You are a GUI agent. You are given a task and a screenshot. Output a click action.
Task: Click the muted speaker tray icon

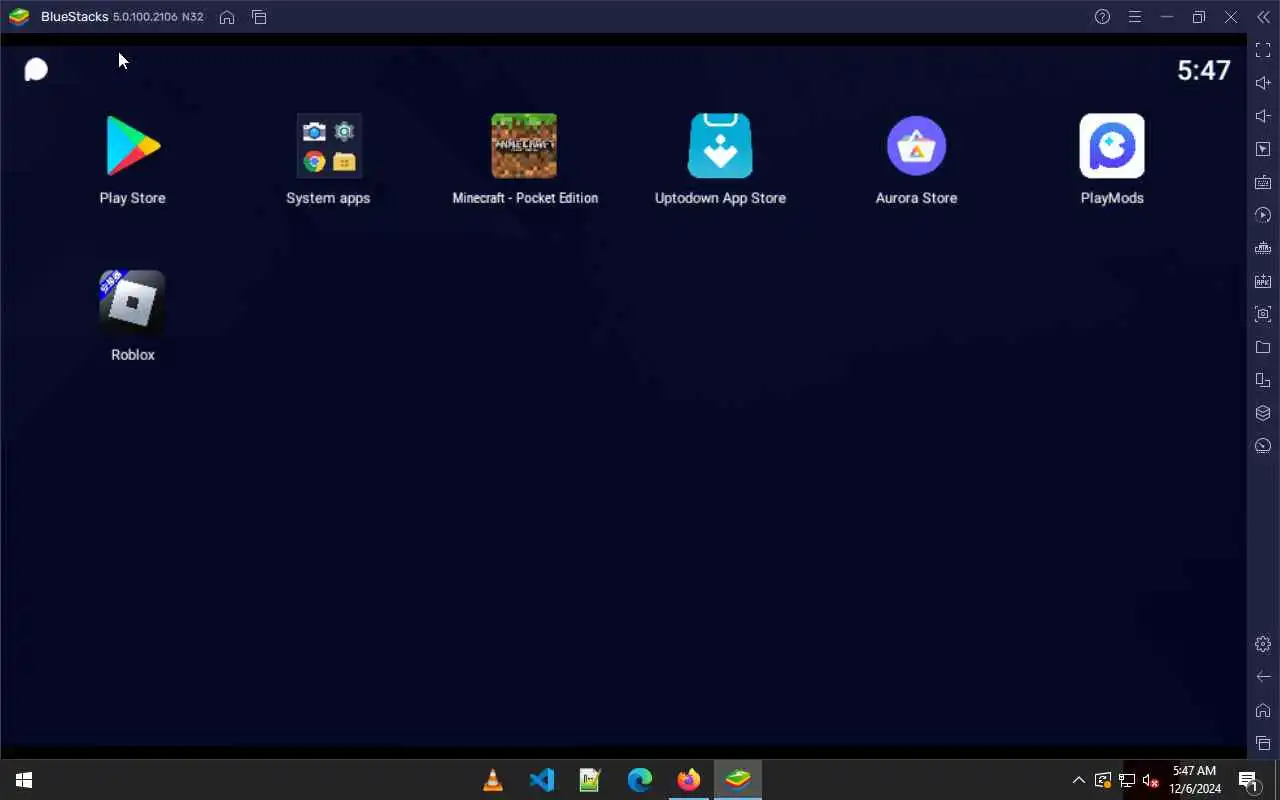1151,780
